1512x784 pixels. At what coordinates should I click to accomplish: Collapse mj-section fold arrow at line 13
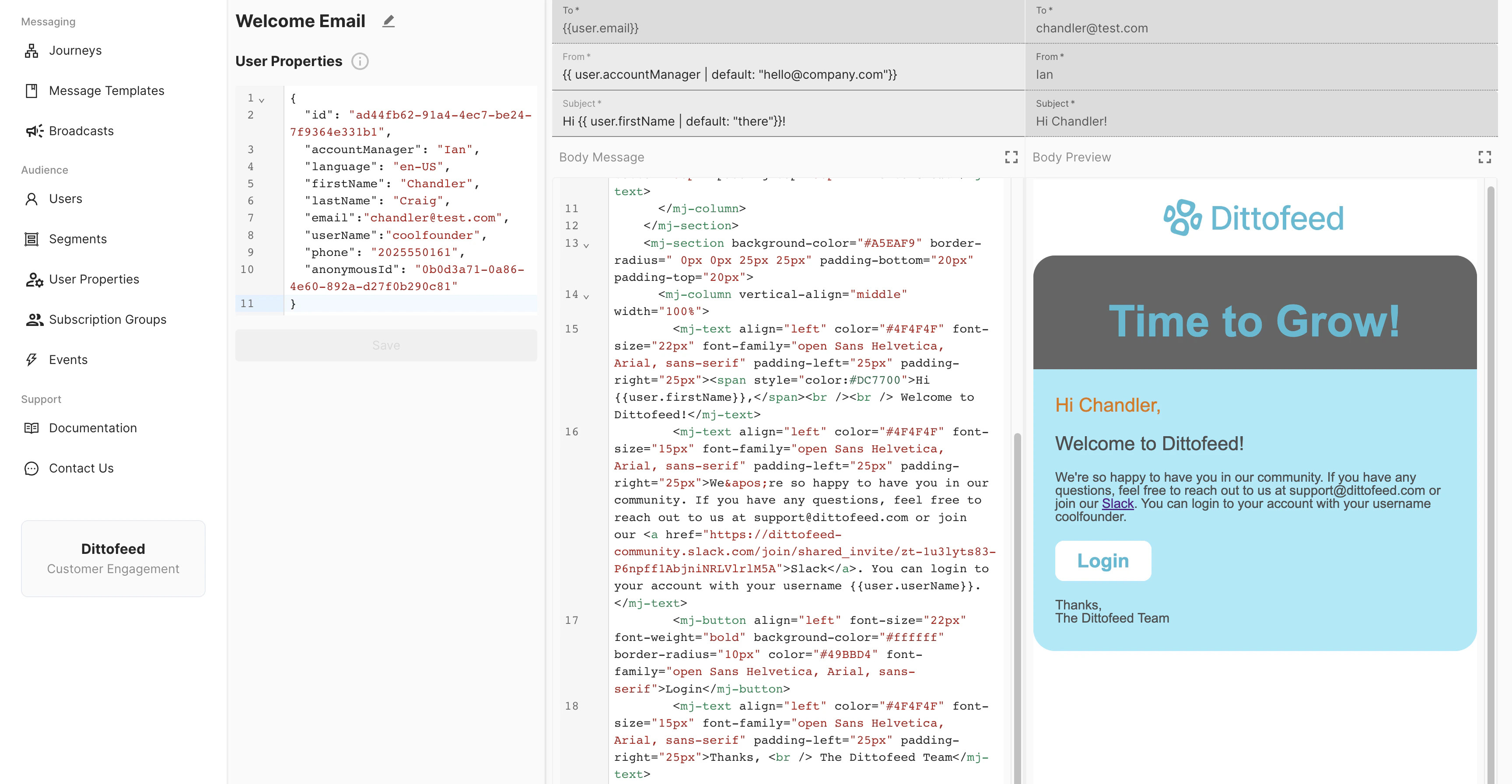[x=586, y=245]
